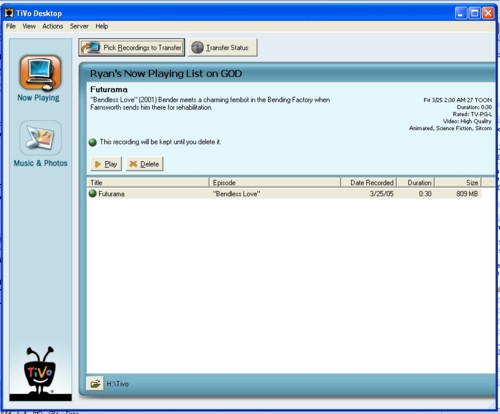Click green status dot beside Futurama row
Viewport: 500px width, 414px height.
tap(93, 193)
